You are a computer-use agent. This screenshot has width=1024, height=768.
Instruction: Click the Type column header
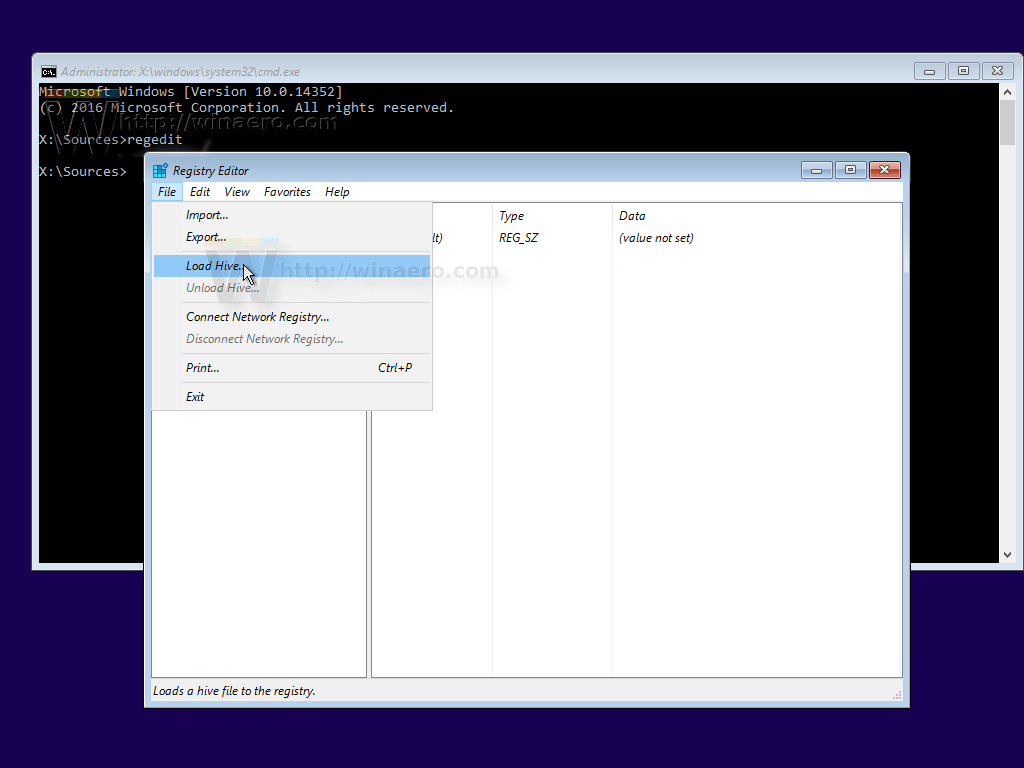click(x=511, y=215)
